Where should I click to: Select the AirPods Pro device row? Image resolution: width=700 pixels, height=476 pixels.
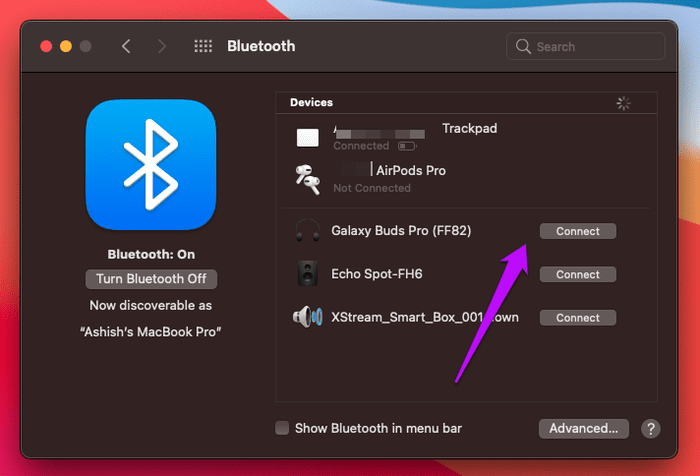[x=467, y=180]
